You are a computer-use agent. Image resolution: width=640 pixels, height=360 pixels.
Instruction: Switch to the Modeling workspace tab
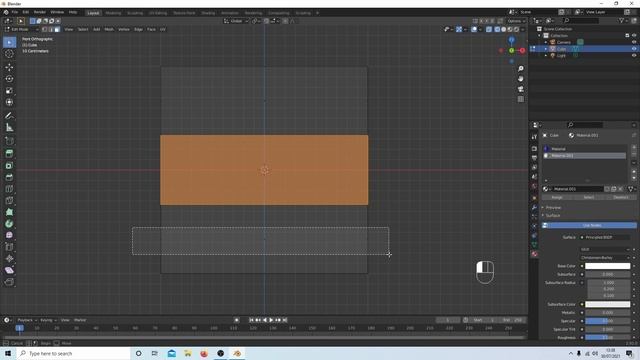pos(113,13)
